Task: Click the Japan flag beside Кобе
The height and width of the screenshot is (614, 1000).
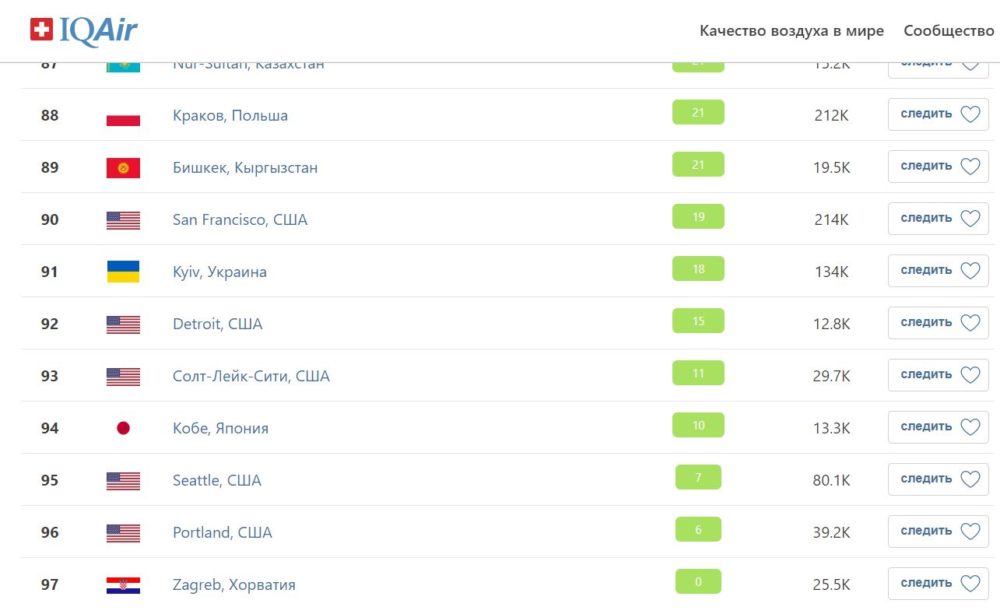Action: [x=123, y=428]
